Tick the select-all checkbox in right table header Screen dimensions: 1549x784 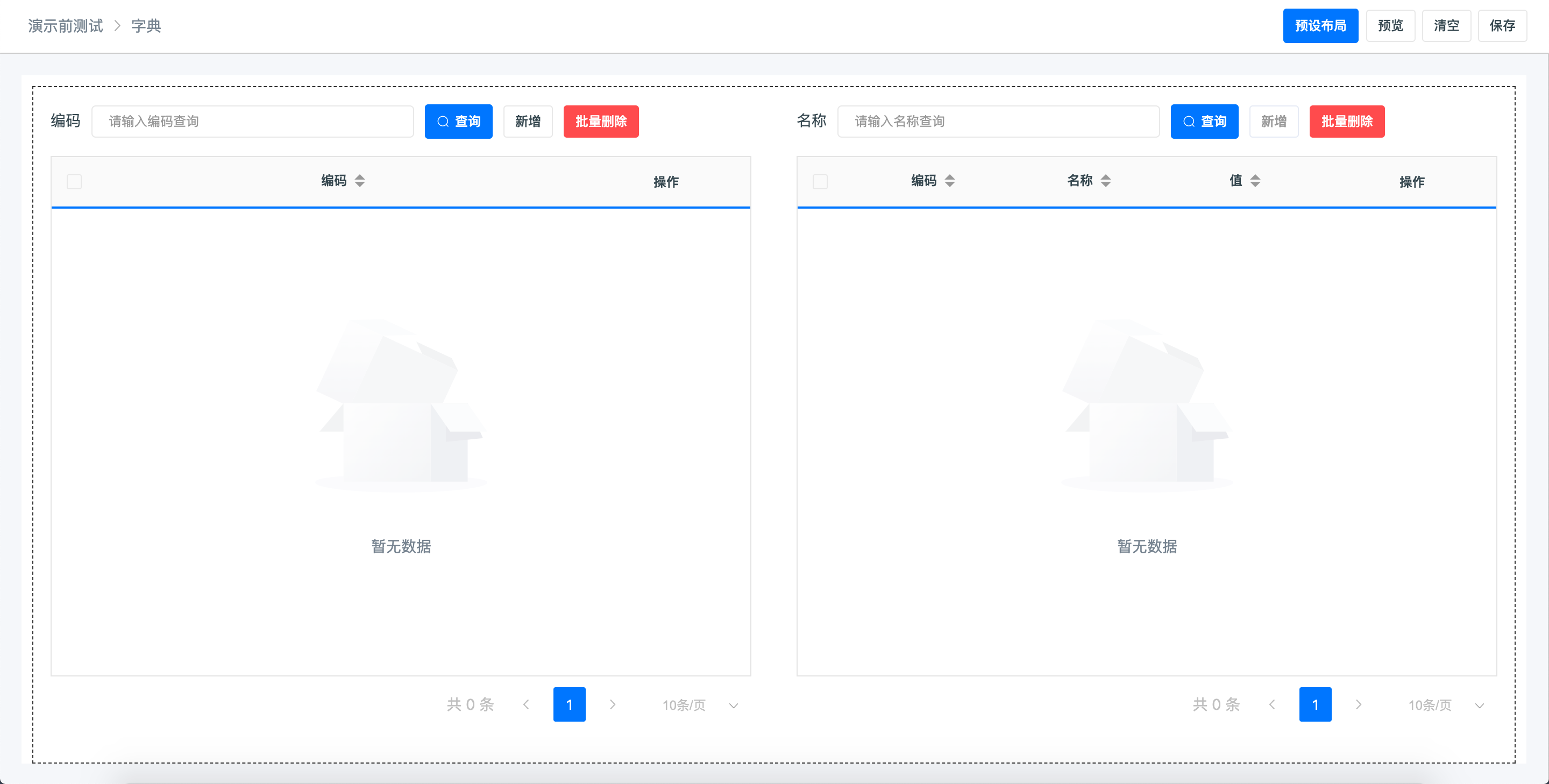pyautogui.click(x=820, y=182)
